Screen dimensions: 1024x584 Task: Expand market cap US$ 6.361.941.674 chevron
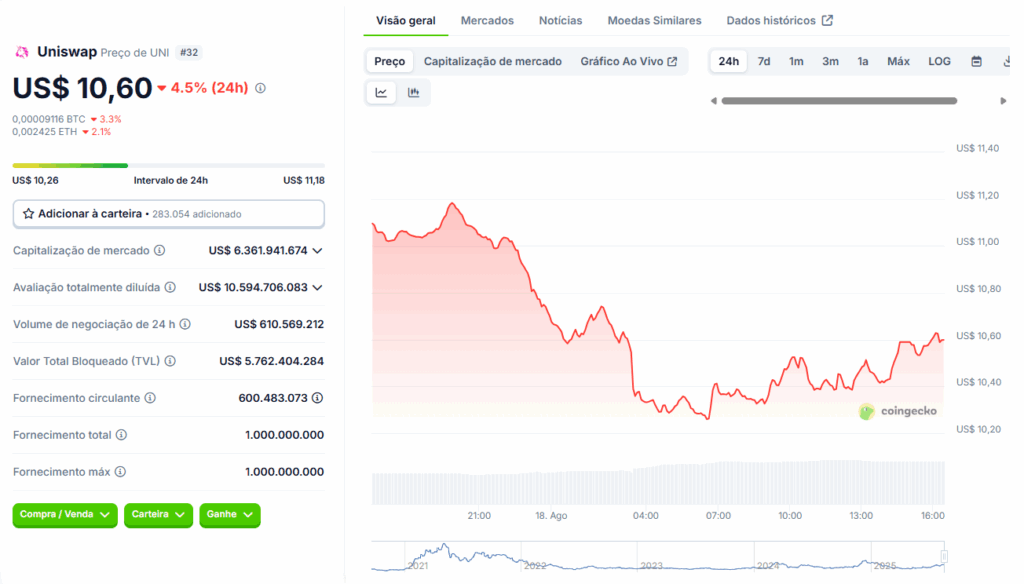point(317,251)
